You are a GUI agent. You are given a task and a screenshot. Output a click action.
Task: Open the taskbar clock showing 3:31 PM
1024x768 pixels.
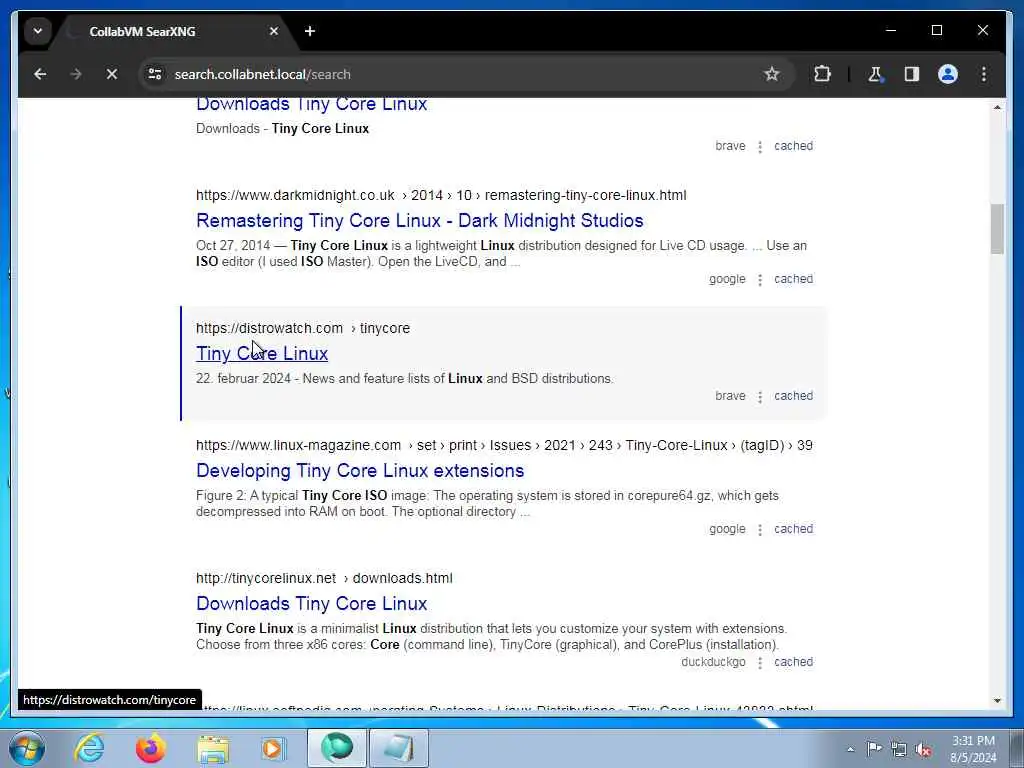(973, 749)
